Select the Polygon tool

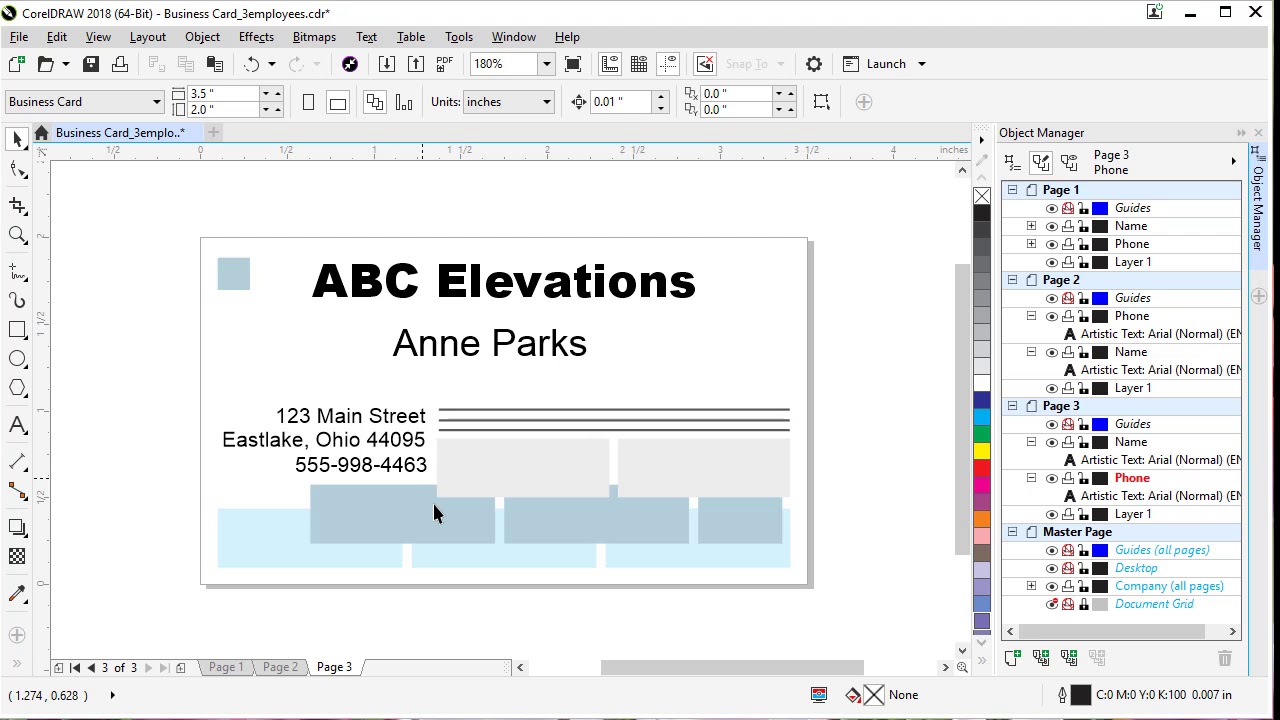pyautogui.click(x=17, y=388)
